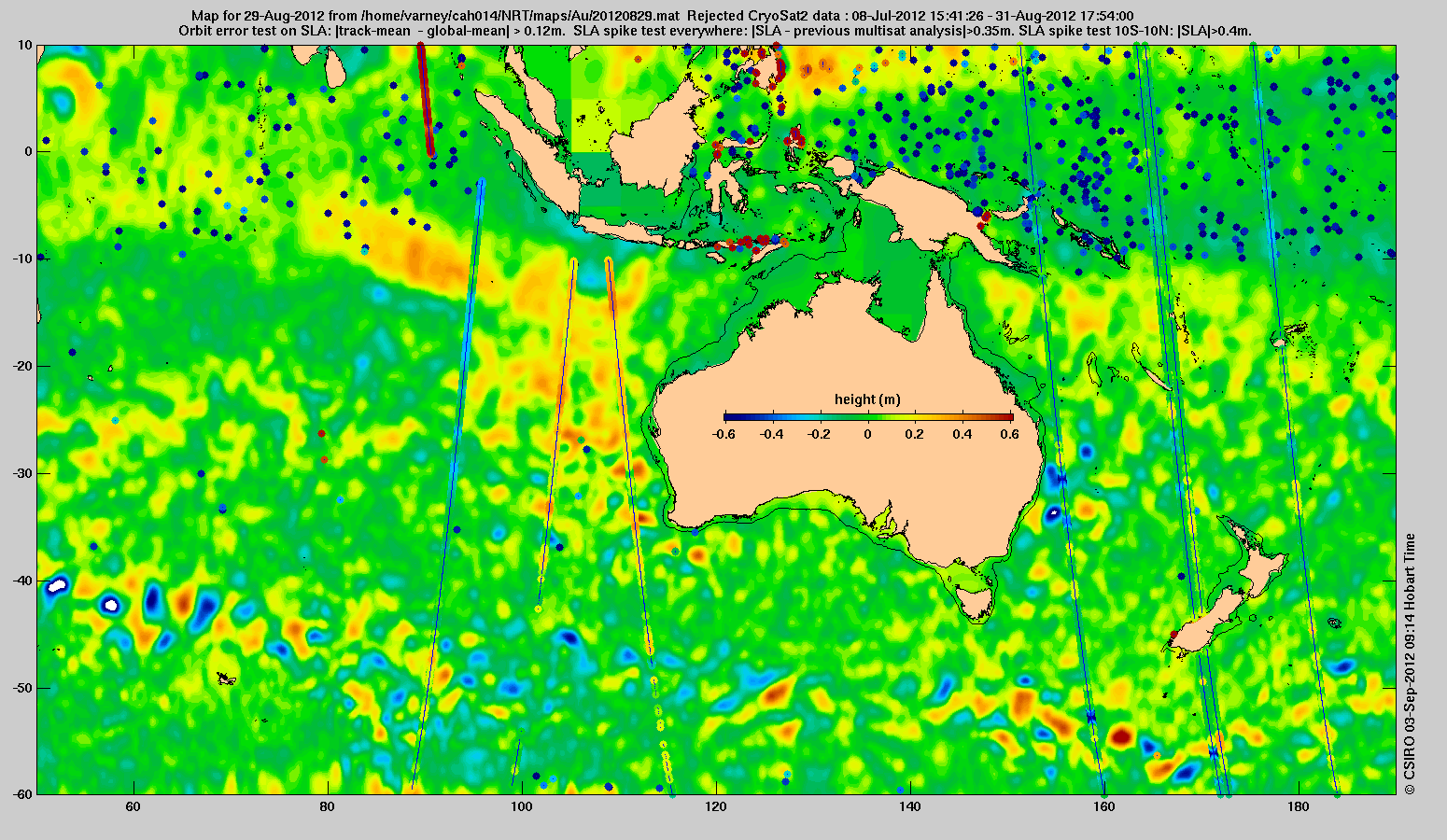
Task: Click the "-20" latitude axis label
Action: pyautogui.click(x=22, y=366)
